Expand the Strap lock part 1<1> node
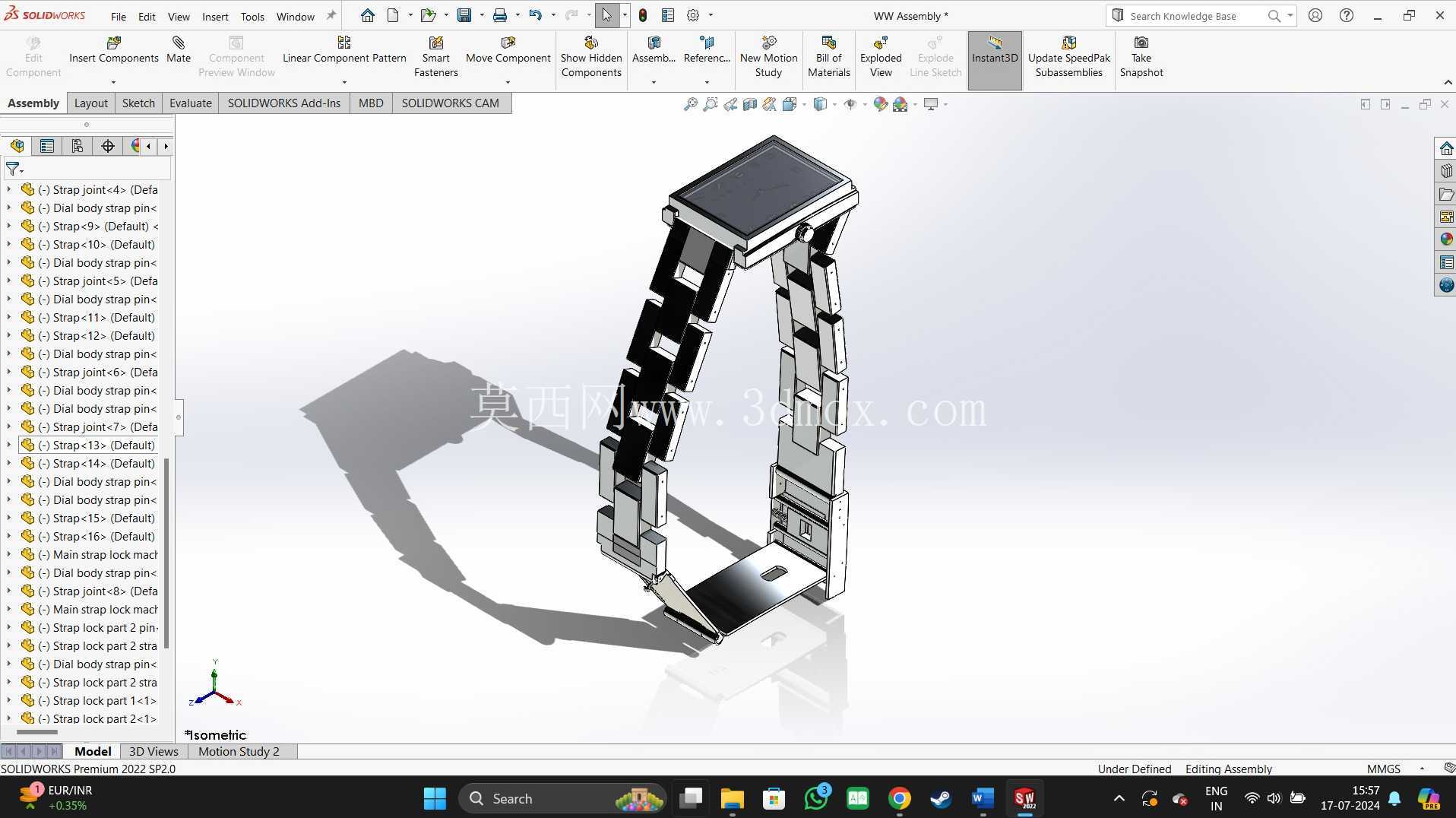The width and height of the screenshot is (1456, 818). pos(9,700)
